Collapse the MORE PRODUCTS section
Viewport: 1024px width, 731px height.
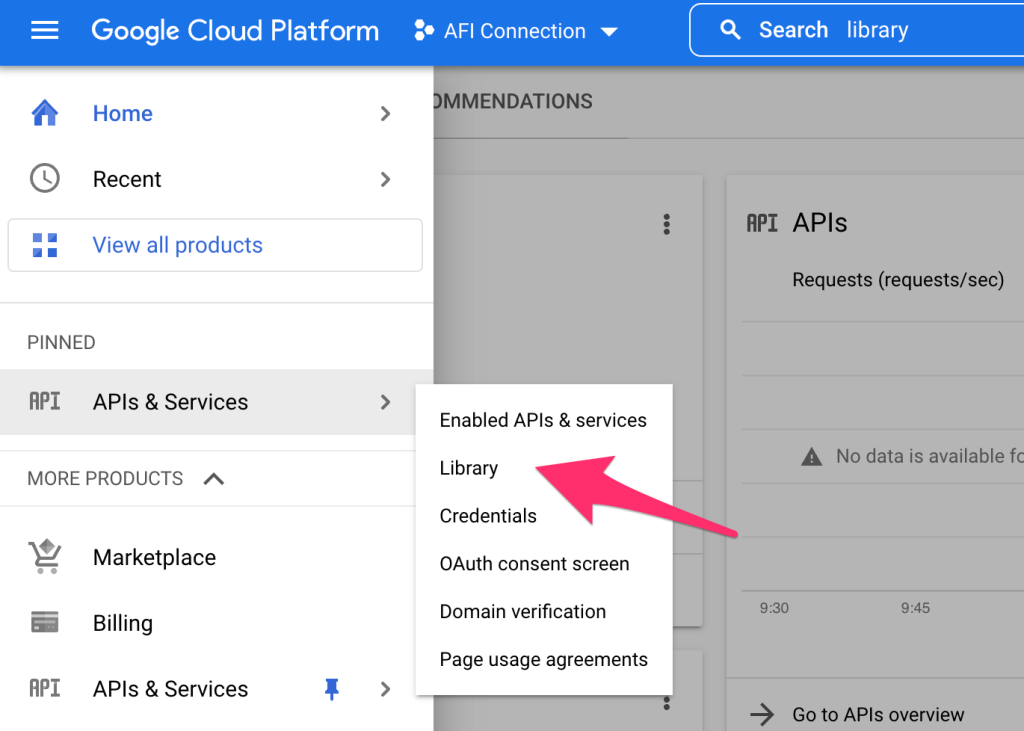213,478
